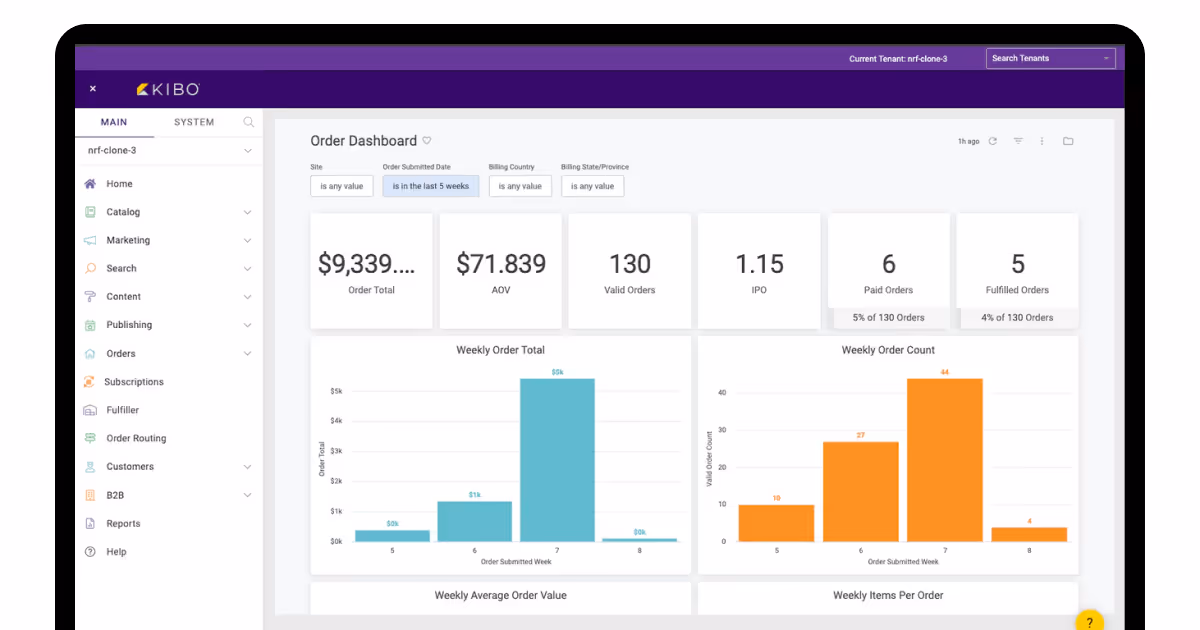Expand the Orders section in the sidebar
Screen dimensions: 1200x630
click(x=247, y=353)
